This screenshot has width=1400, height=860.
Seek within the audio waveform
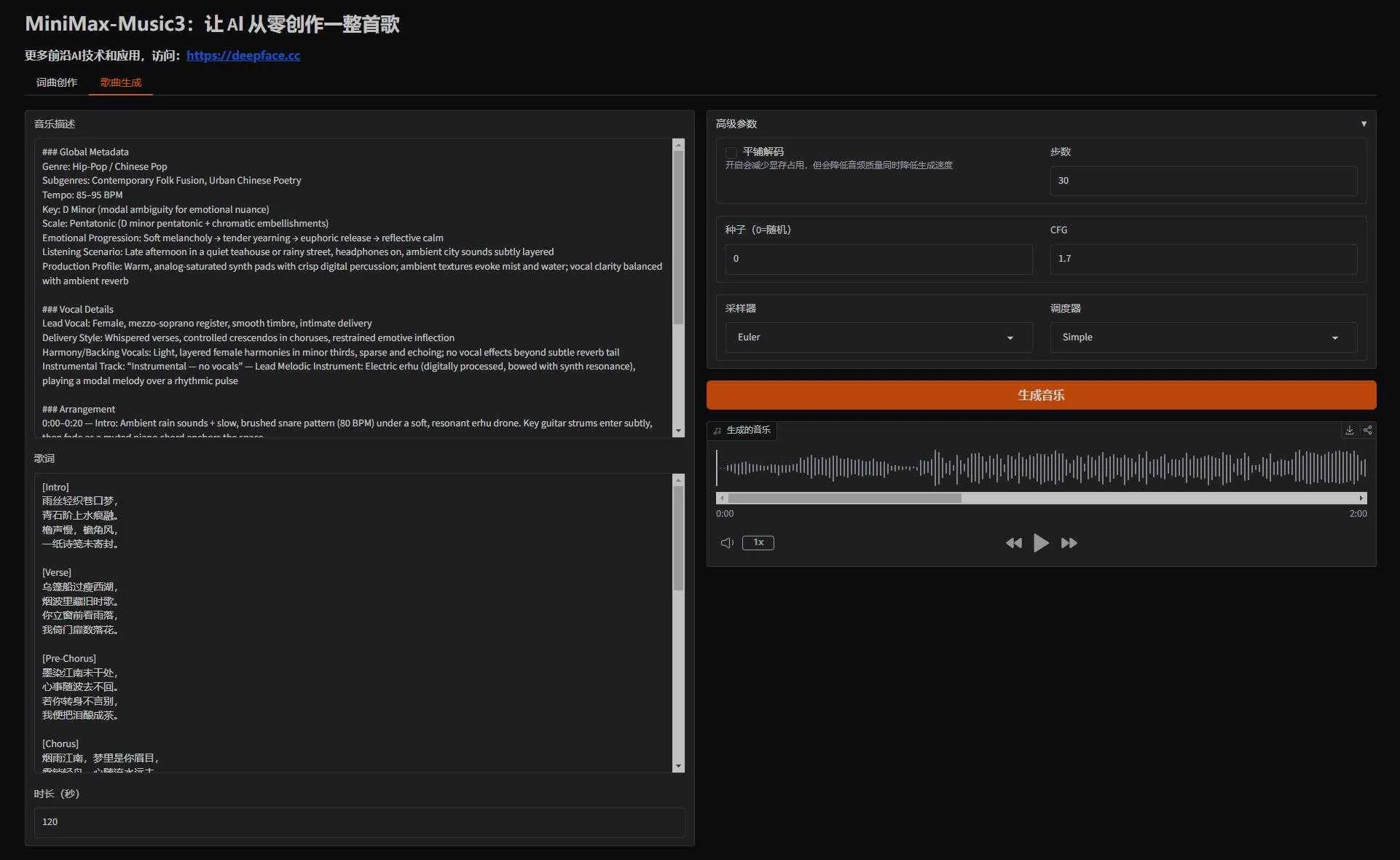(1041, 467)
